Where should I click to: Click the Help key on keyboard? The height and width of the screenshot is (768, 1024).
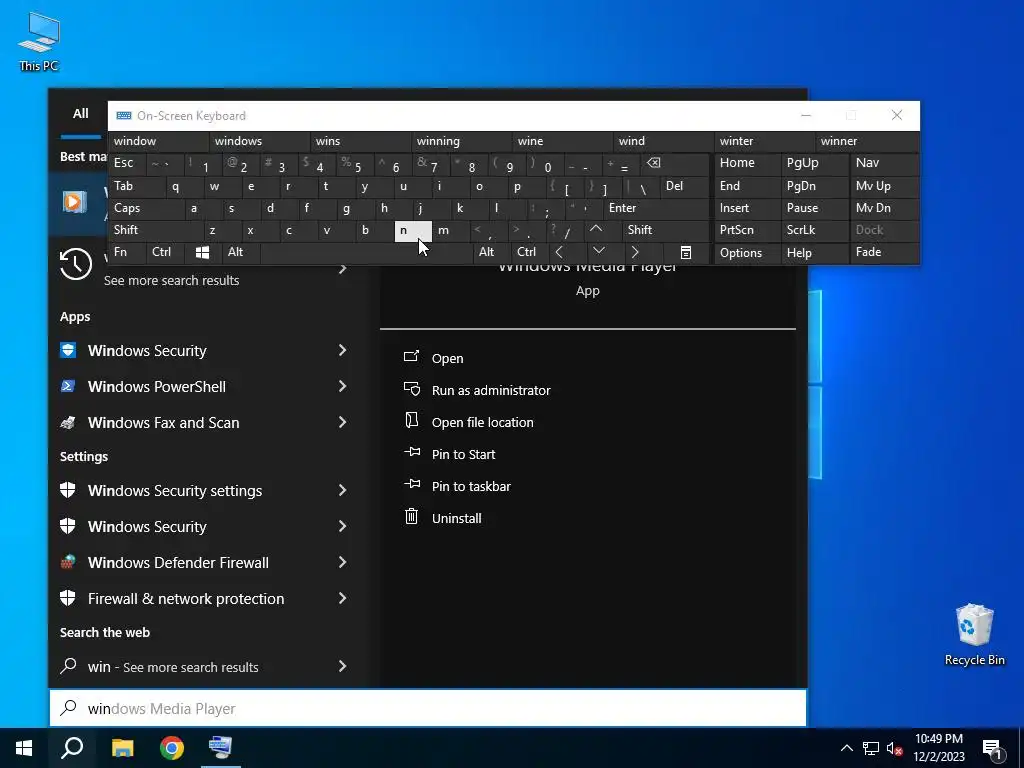point(815,253)
